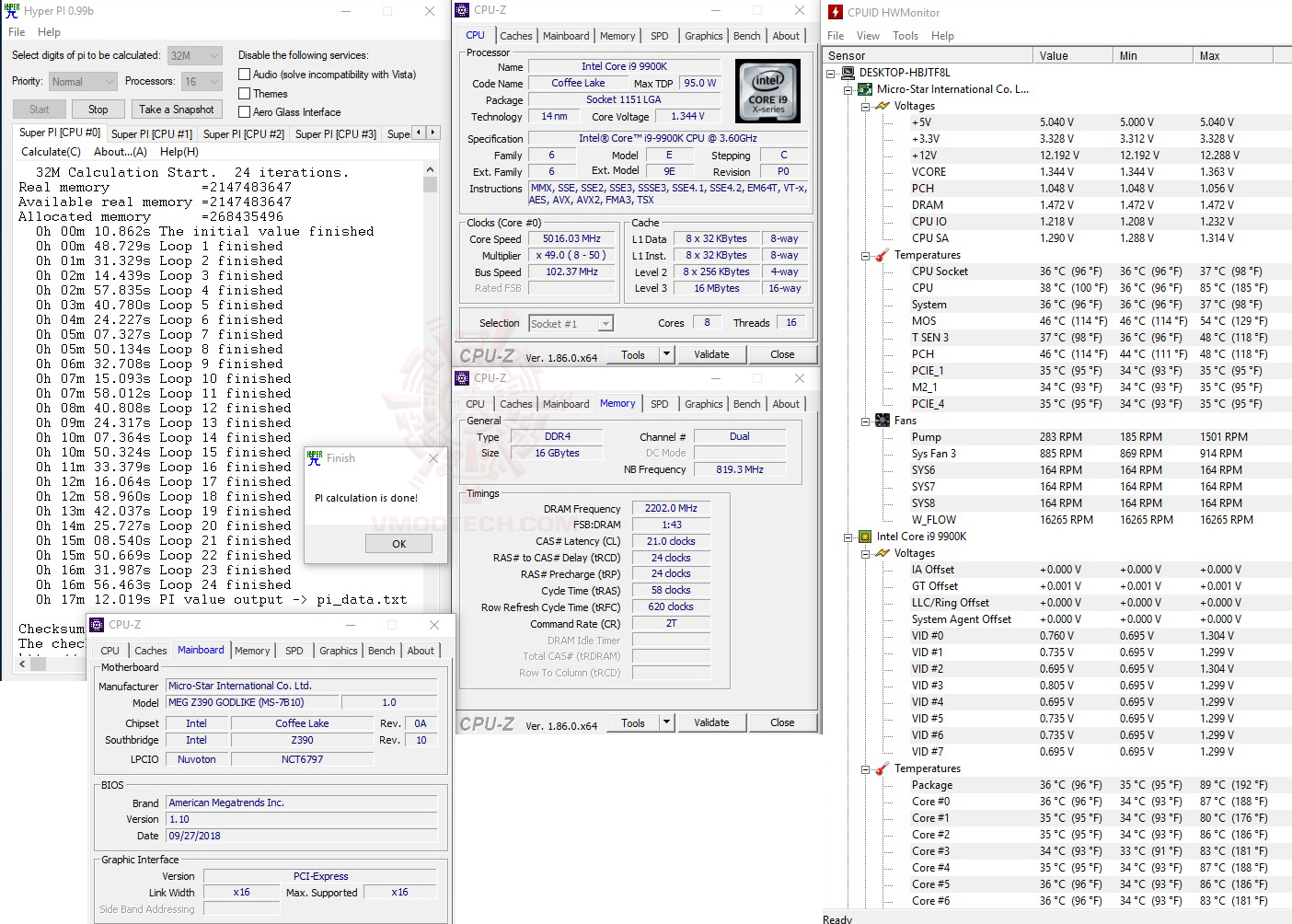Click the Hyper PI logo in the title bar
Viewport: 1292px width, 924px height.
[11, 10]
